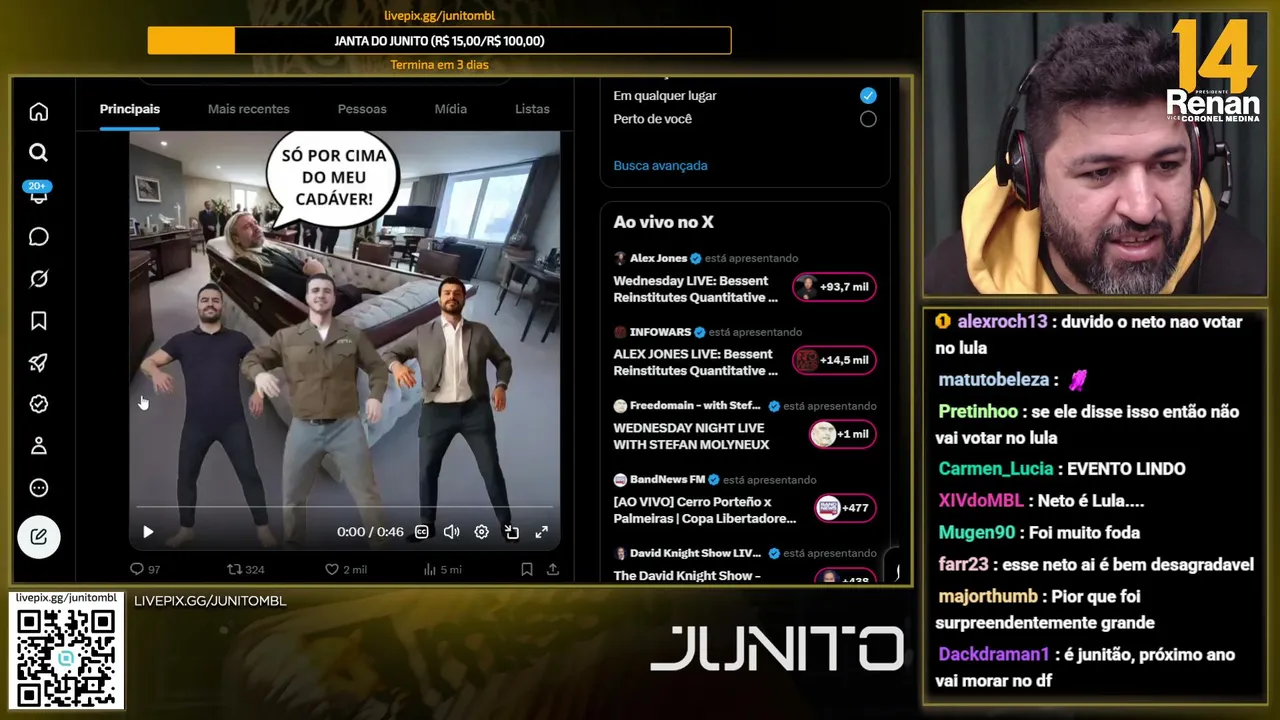Click chat username farr23
The height and width of the screenshot is (720, 1280).
pos(964,565)
